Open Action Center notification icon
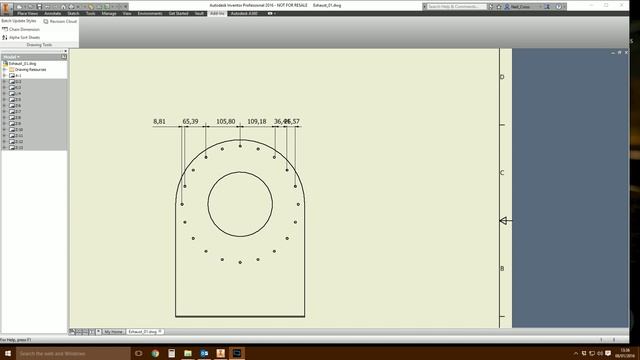Image resolution: width=640 pixels, height=360 pixels. pyautogui.click(x=608, y=353)
